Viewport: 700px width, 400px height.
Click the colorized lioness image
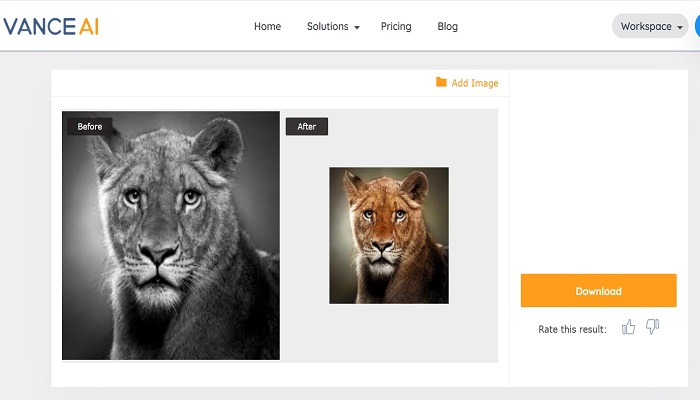(x=389, y=235)
